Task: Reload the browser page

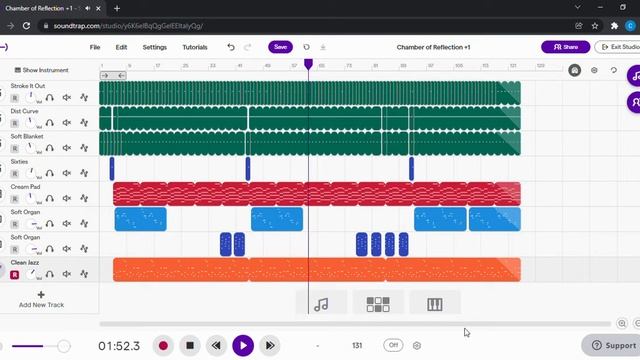Action: (x=27, y=26)
